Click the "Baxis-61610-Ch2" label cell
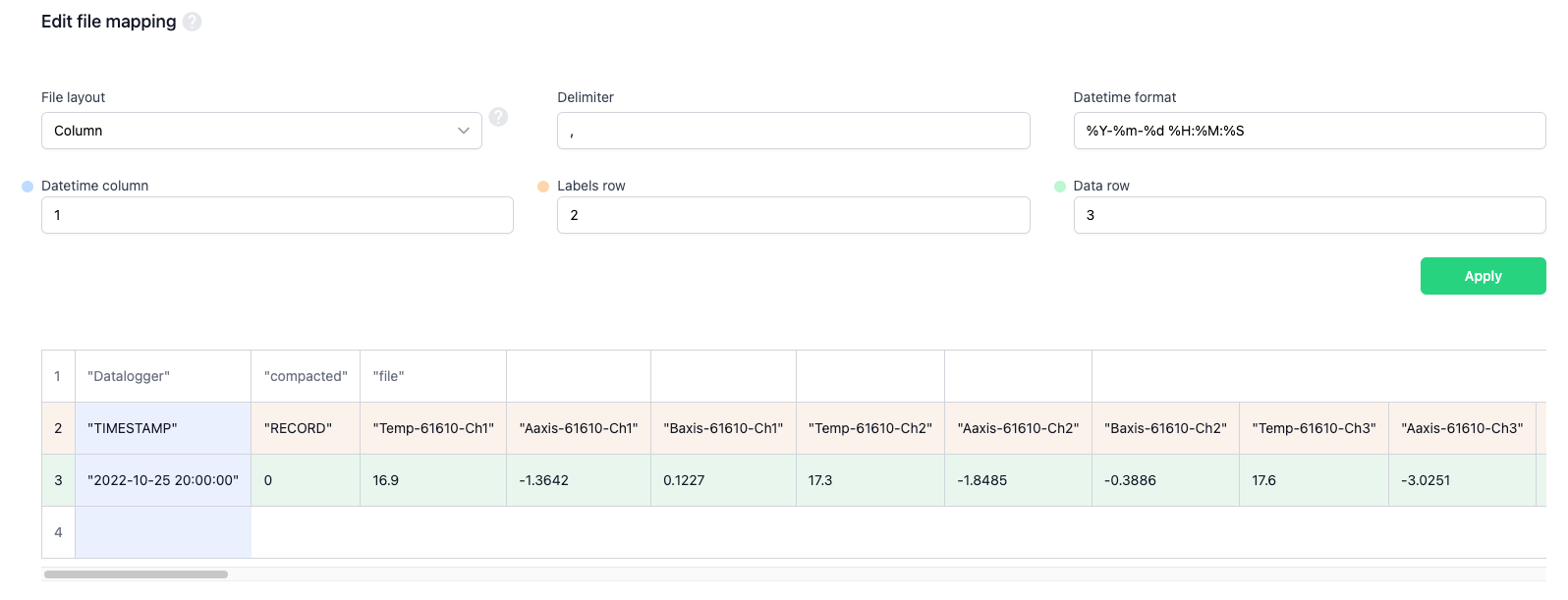This screenshot has width=1568, height=600. coord(1165,428)
